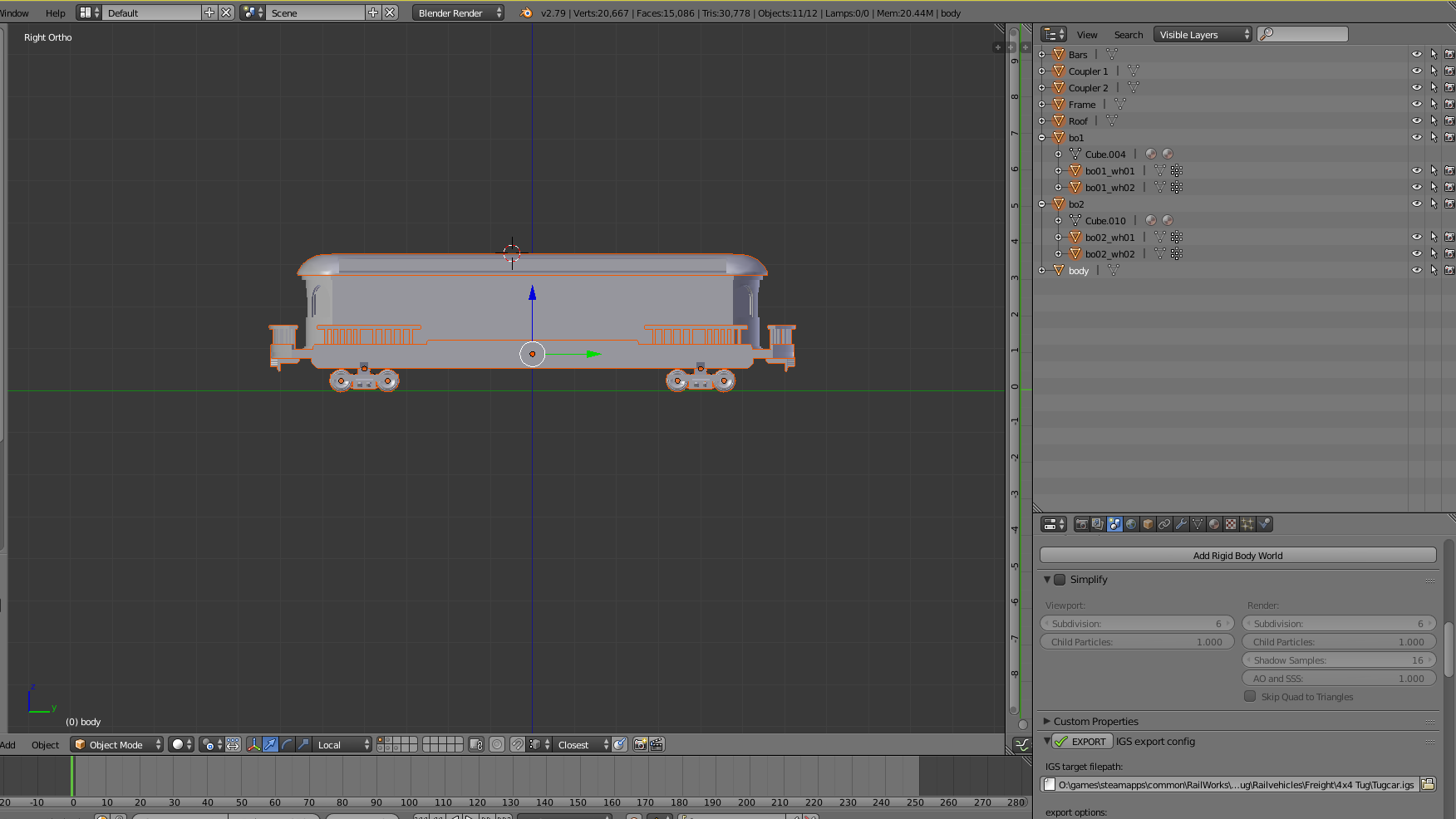Click the viewport Subdivision value field
Image resolution: width=1456 pixels, height=819 pixels.
(x=1137, y=623)
